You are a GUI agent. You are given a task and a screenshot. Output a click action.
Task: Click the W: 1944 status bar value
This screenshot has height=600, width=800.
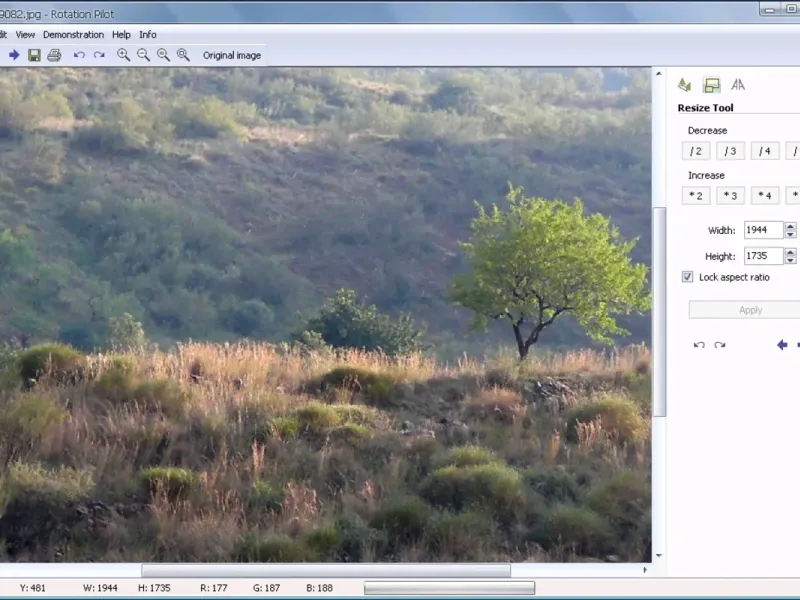(100, 588)
